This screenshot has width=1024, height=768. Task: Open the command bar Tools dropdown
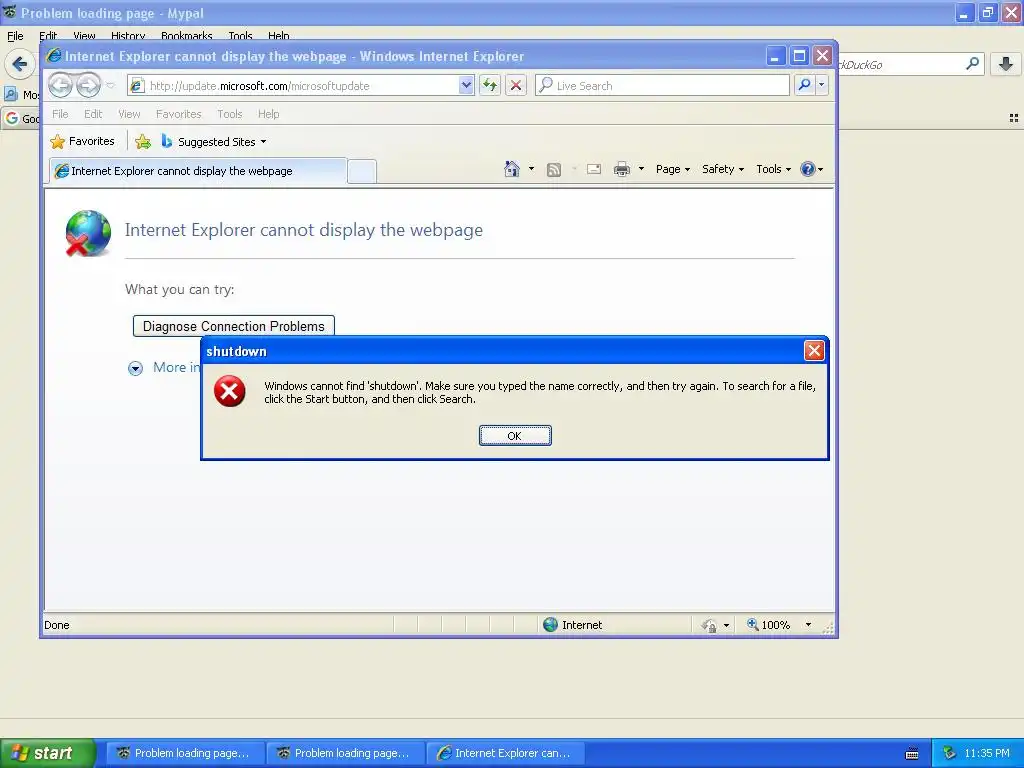(x=774, y=169)
